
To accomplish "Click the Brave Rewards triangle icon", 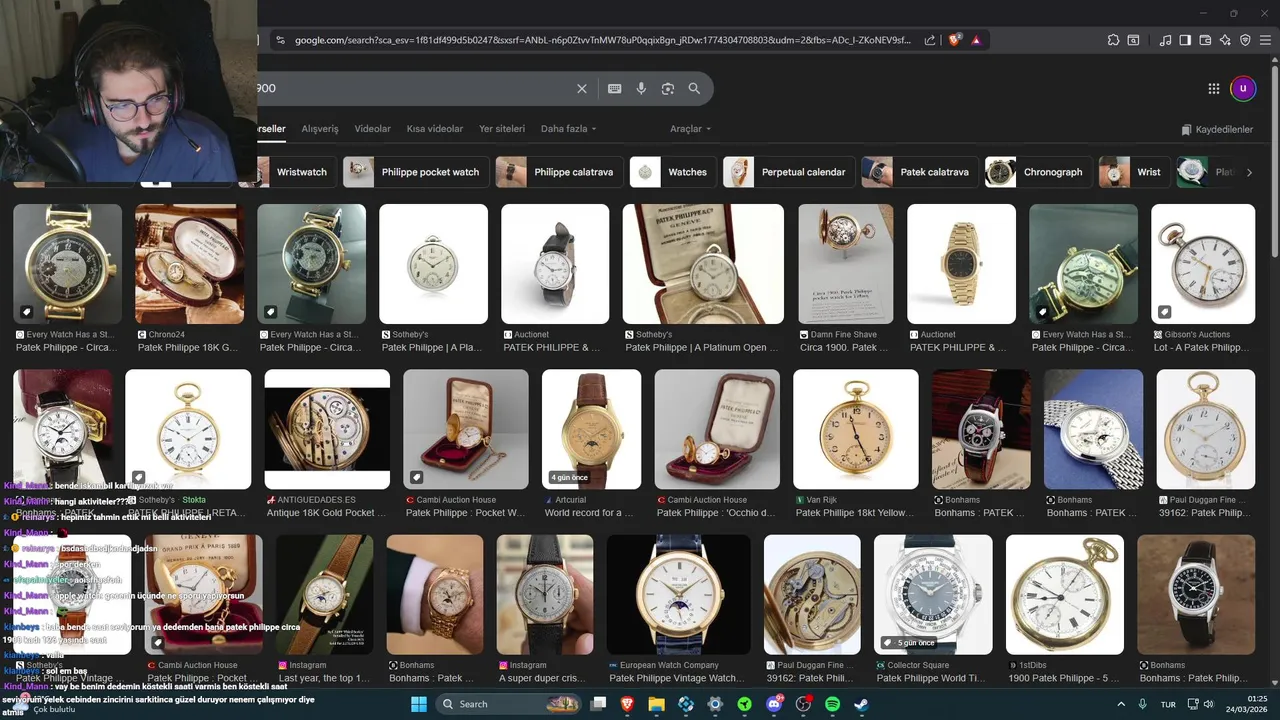I will point(976,40).
